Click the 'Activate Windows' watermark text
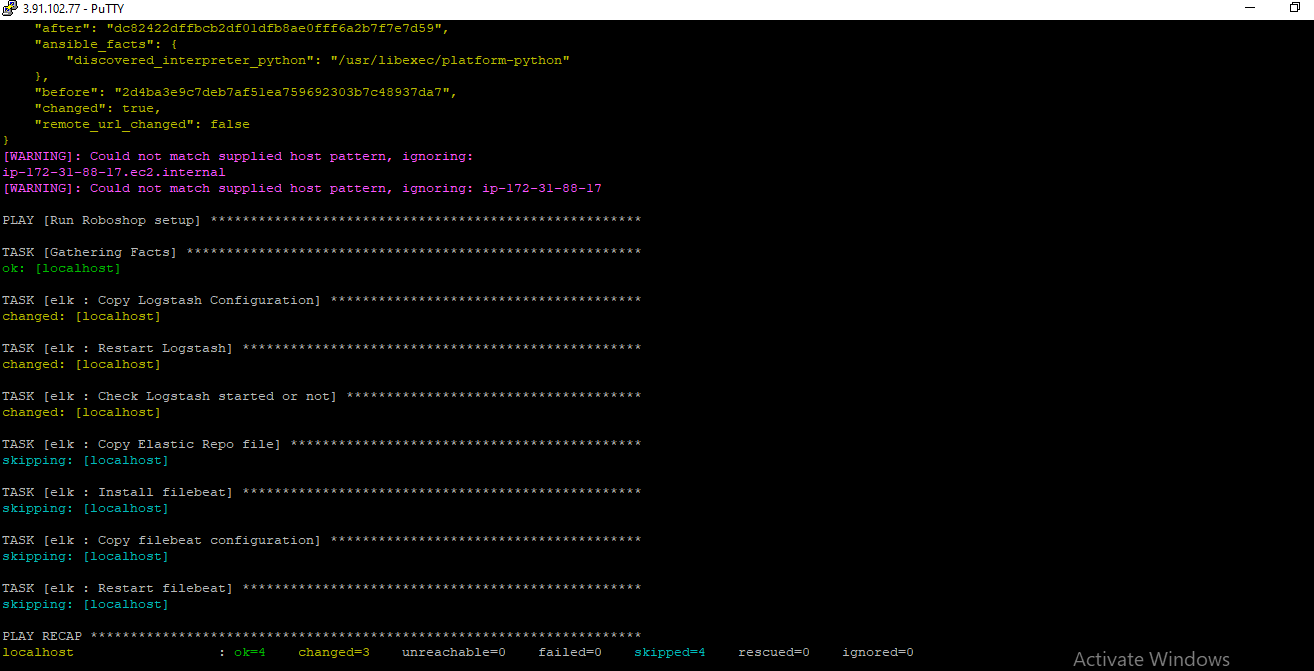The width and height of the screenshot is (1314, 671). [x=1151, y=659]
